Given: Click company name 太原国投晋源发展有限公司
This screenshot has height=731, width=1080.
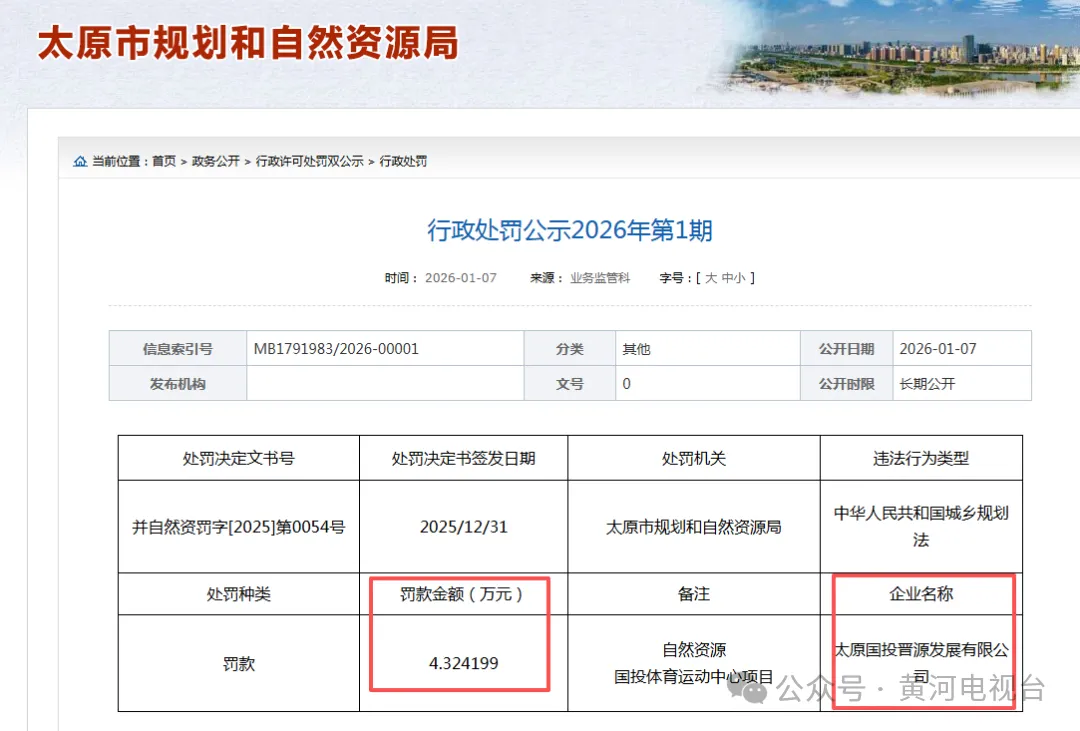Looking at the screenshot, I should click(x=921, y=663).
